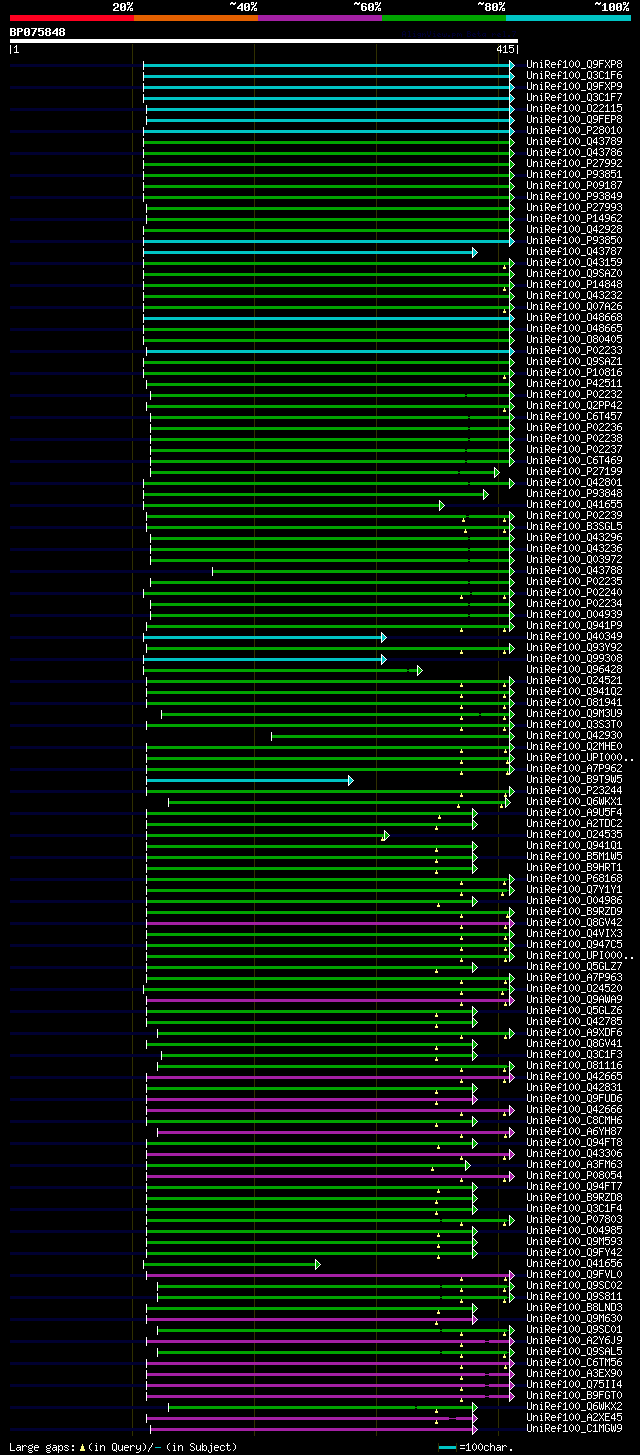Select label UniRef100_Q941P9

coord(574,625)
